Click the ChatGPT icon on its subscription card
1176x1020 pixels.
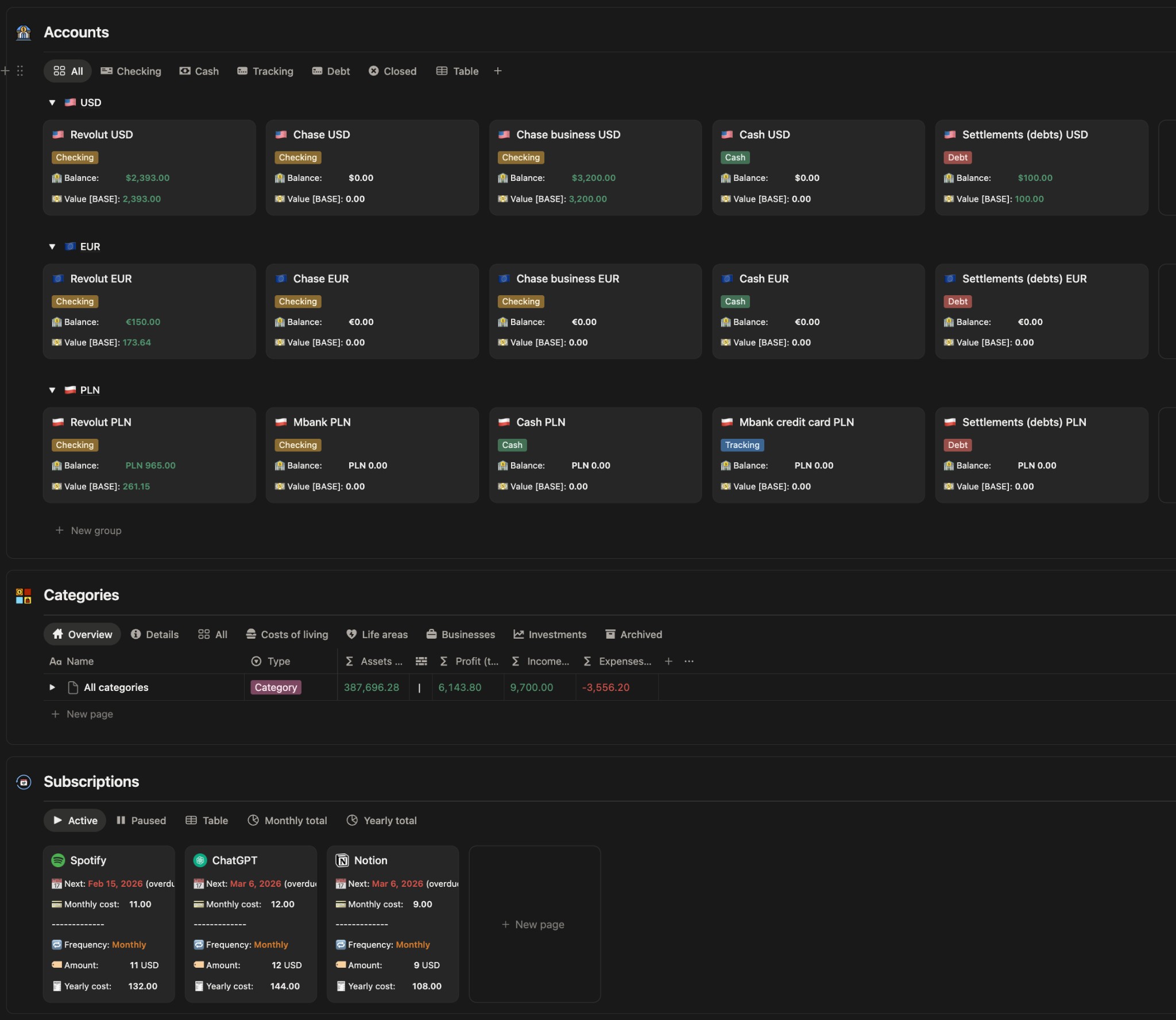200,860
